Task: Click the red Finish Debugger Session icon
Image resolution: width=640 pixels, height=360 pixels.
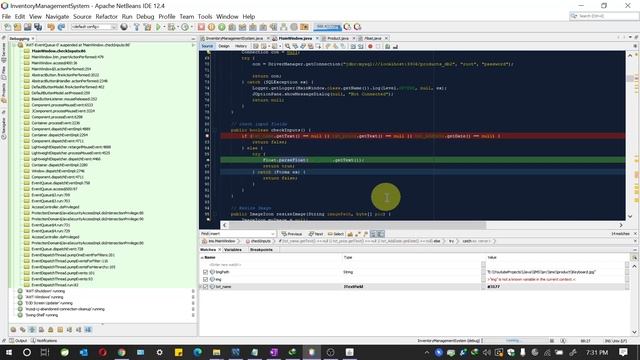Action: [x=201, y=27]
